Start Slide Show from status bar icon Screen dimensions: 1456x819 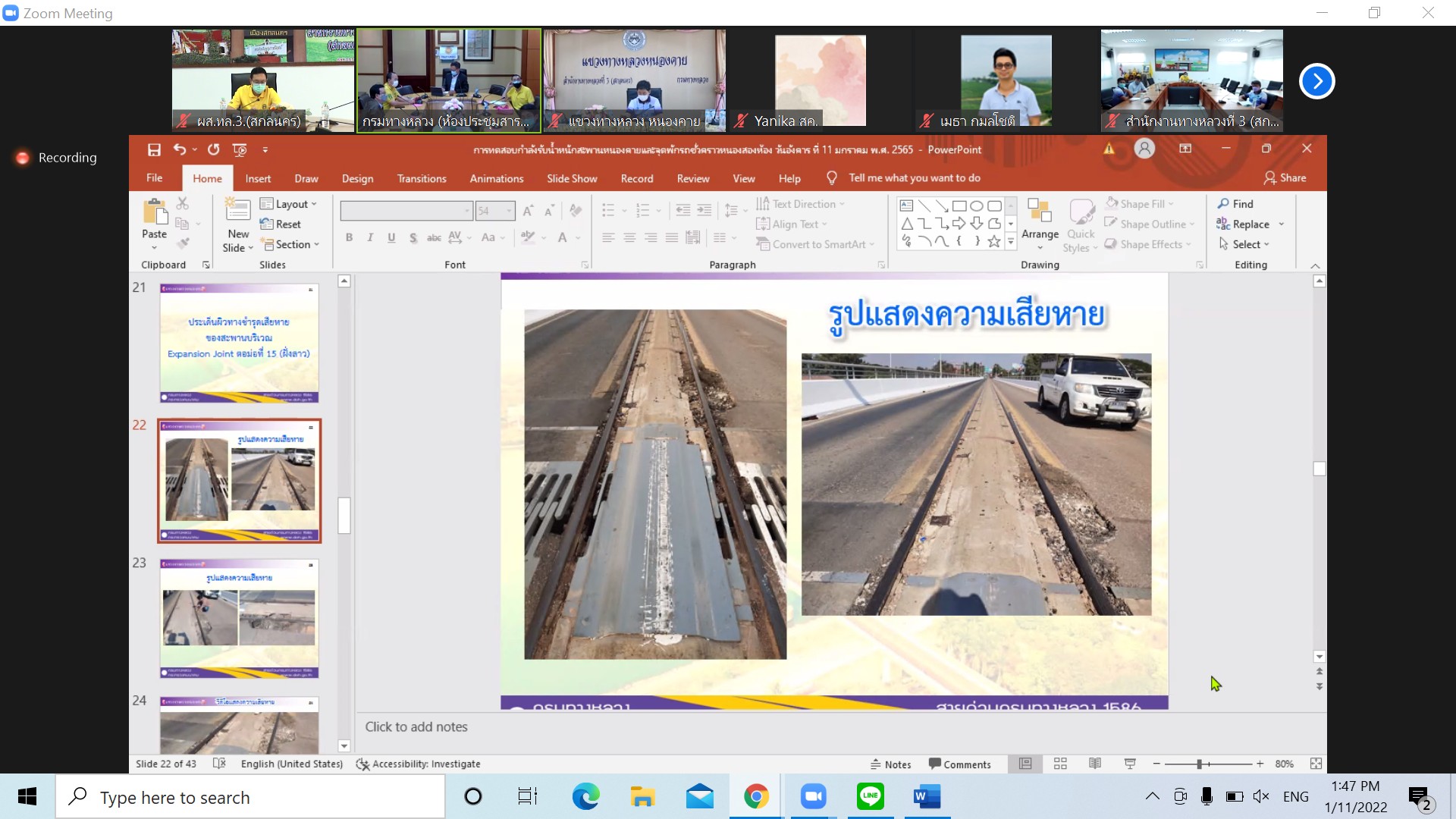coord(1130,764)
